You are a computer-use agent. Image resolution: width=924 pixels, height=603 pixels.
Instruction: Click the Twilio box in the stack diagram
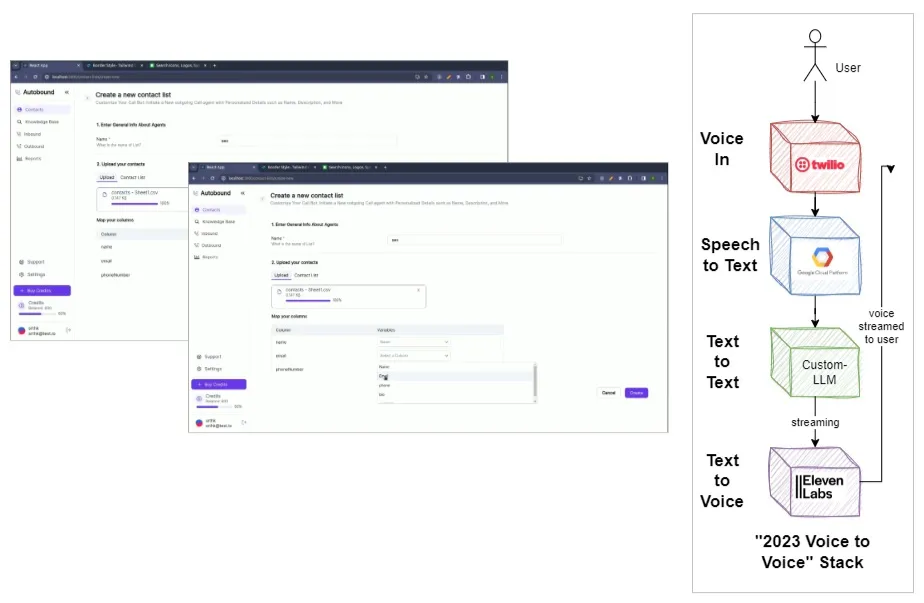[816, 157]
